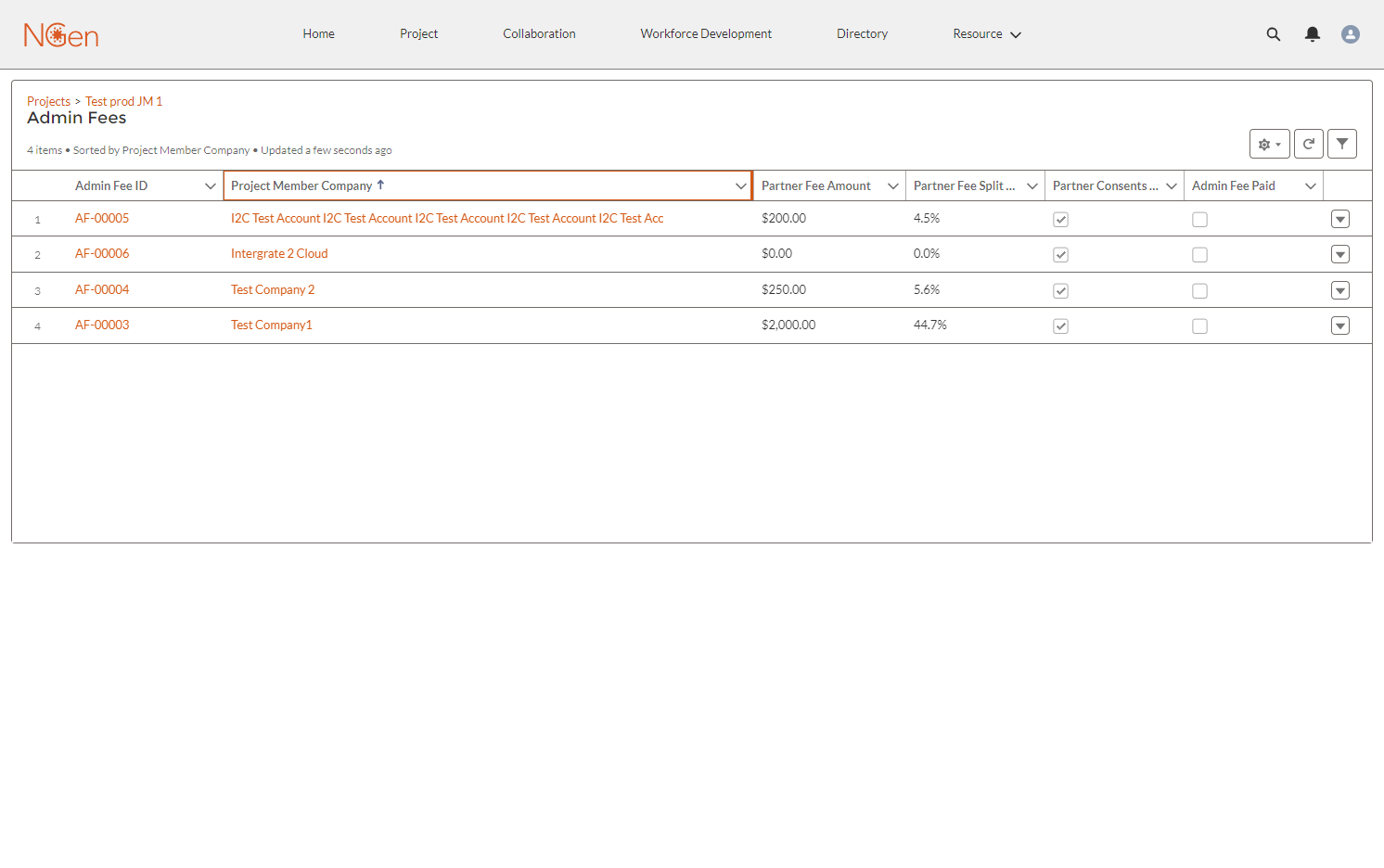Viewport: 1384px width, 868px height.
Task: Expand Partner Fee Split column menu
Action: (x=1032, y=186)
